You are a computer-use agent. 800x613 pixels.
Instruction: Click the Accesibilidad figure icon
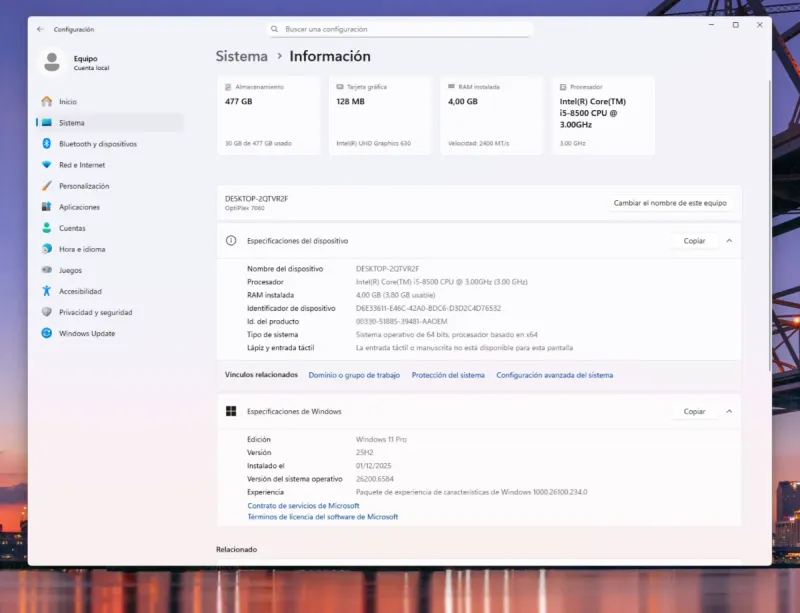pos(47,291)
